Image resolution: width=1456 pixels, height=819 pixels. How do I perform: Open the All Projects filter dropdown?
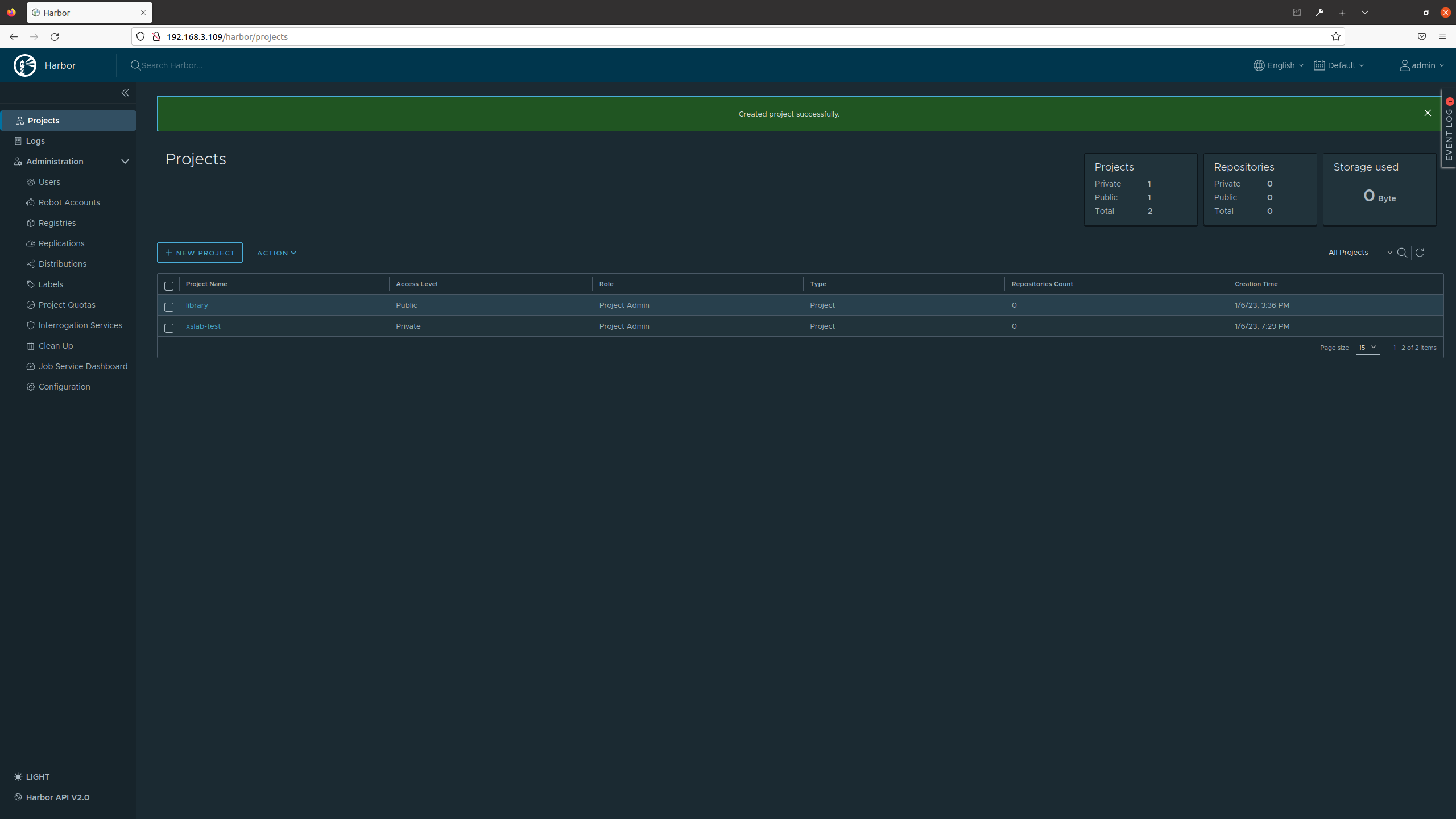[1360, 253]
